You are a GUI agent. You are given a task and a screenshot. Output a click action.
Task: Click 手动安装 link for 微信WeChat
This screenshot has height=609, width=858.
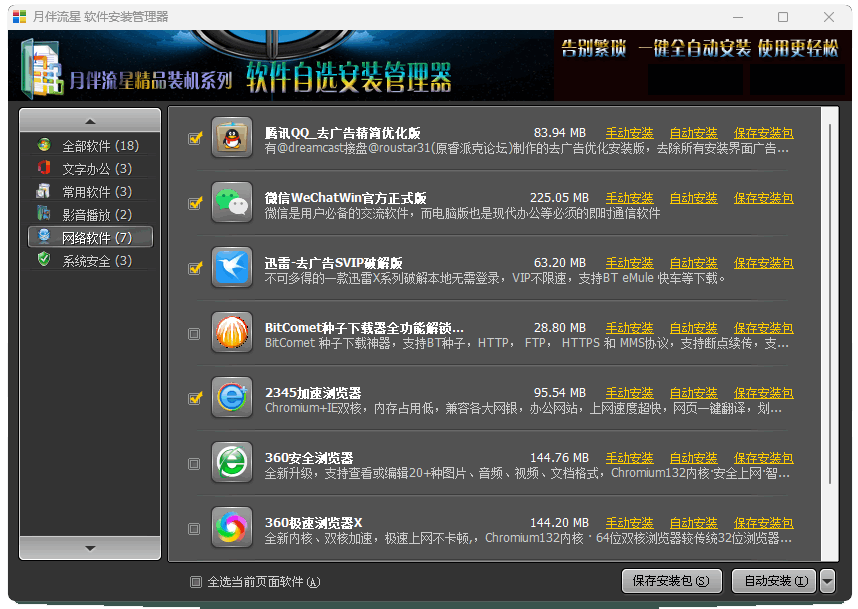point(629,198)
